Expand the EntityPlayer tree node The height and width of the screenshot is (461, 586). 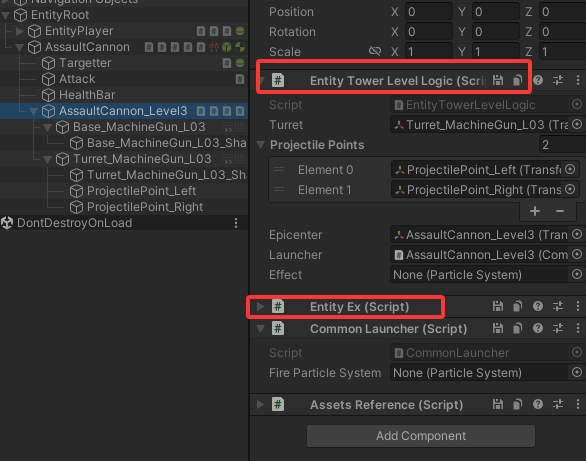(19, 31)
